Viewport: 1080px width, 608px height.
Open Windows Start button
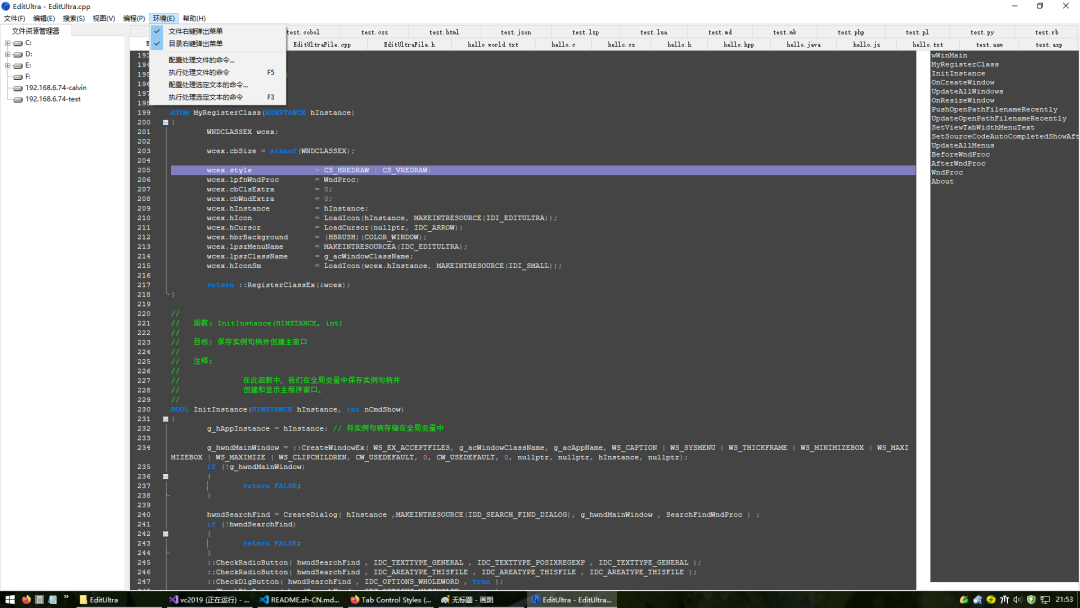tap(10, 600)
